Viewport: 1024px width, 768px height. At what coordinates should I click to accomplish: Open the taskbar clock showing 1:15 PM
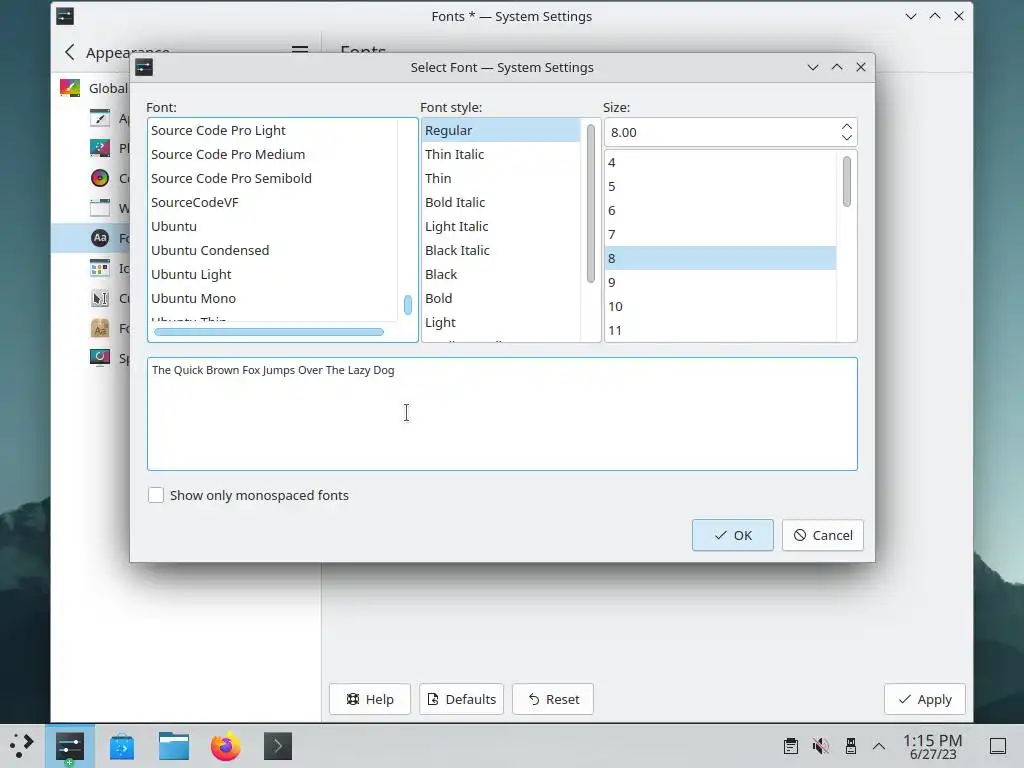click(933, 746)
